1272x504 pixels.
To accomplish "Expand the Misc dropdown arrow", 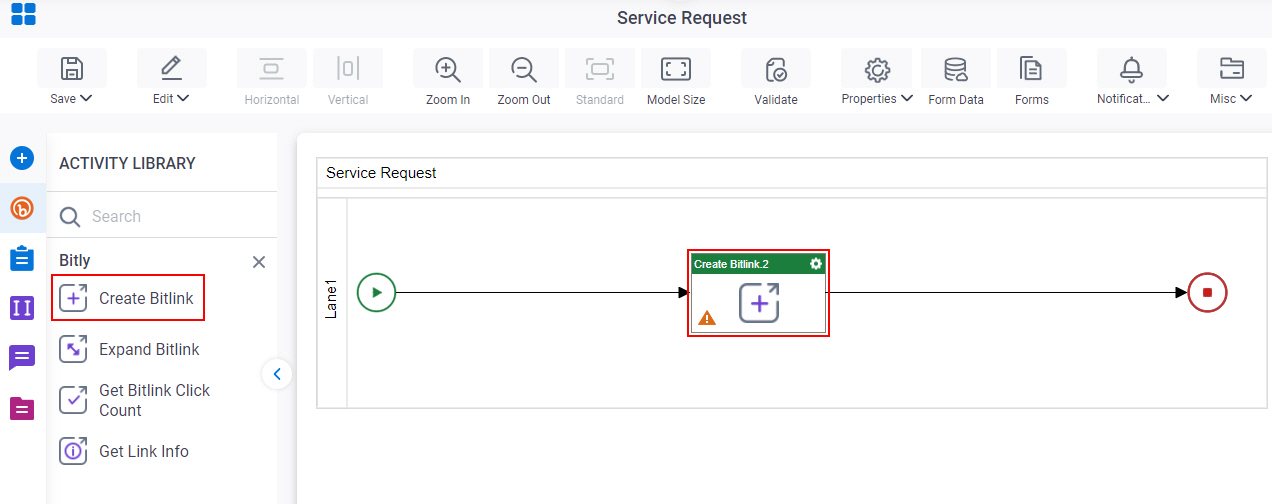I will point(1246,99).
